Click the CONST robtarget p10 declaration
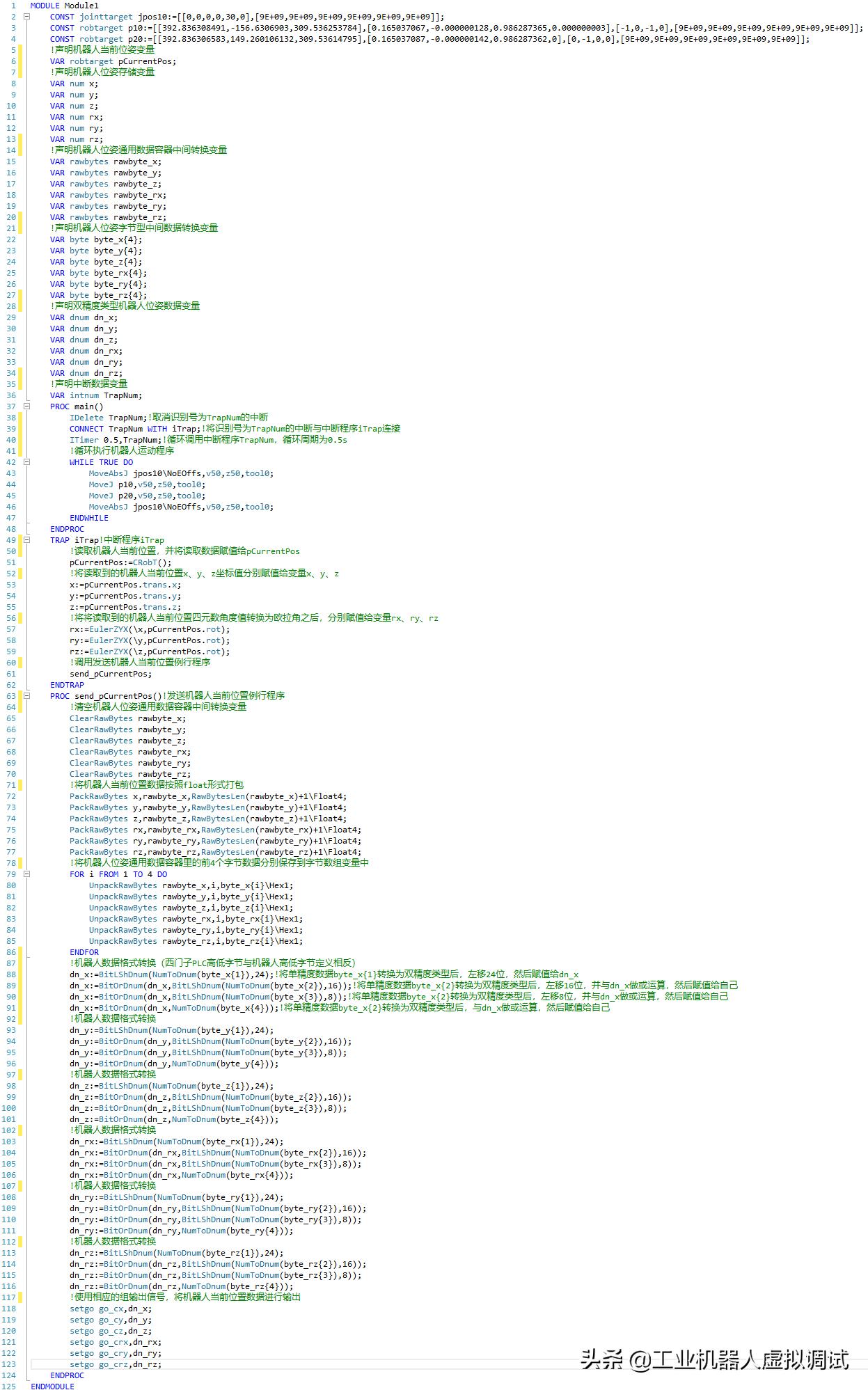Viewport: 868px width, 1390px height. coord(457,28)
